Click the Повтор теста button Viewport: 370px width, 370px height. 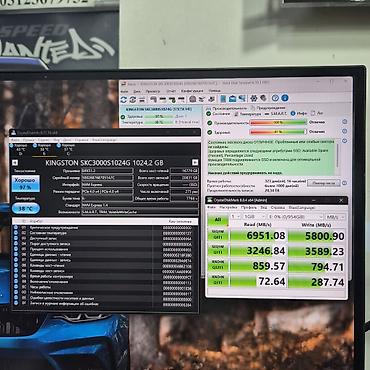324,183
